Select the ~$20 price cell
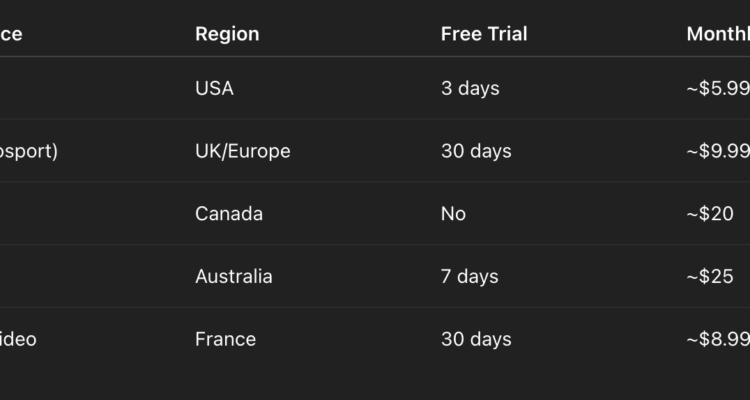The image size is (750, 400). click(x=710, y=214)
